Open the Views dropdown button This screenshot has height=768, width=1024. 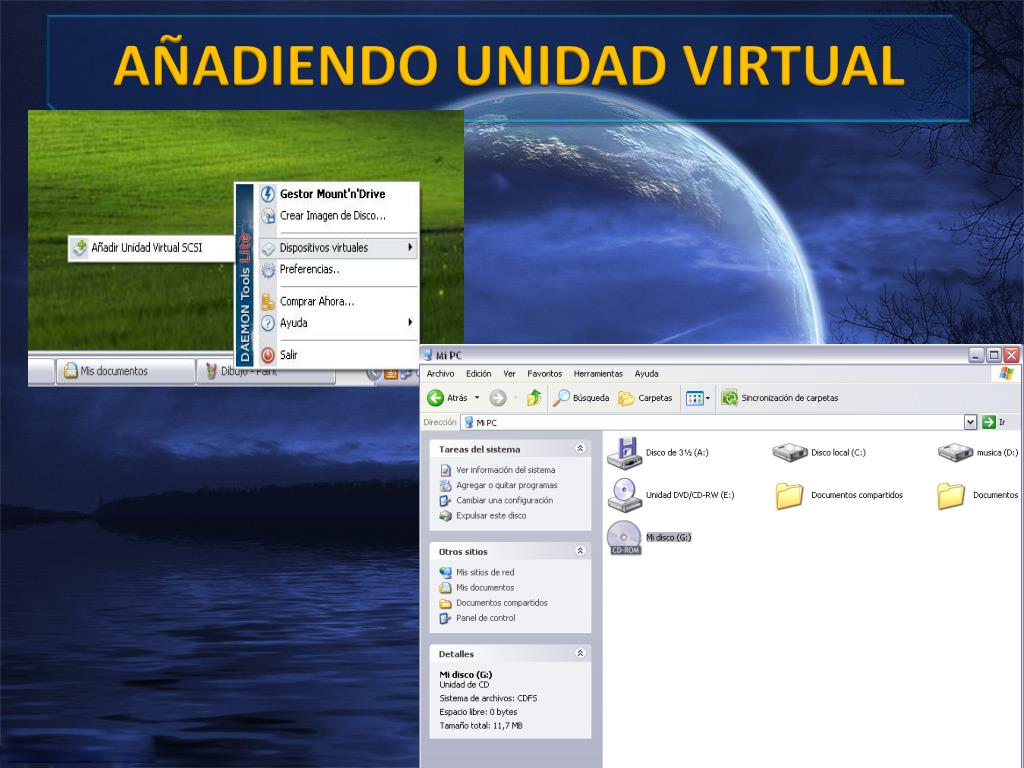[x=697, y=398]
